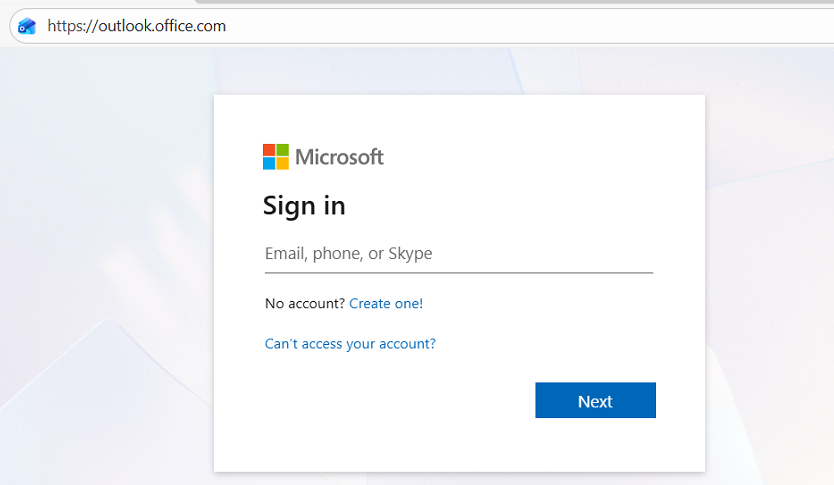Focus the Email, phone, or Skype field
This screenshot has height=485, width=834.
(x=458, y=254)
